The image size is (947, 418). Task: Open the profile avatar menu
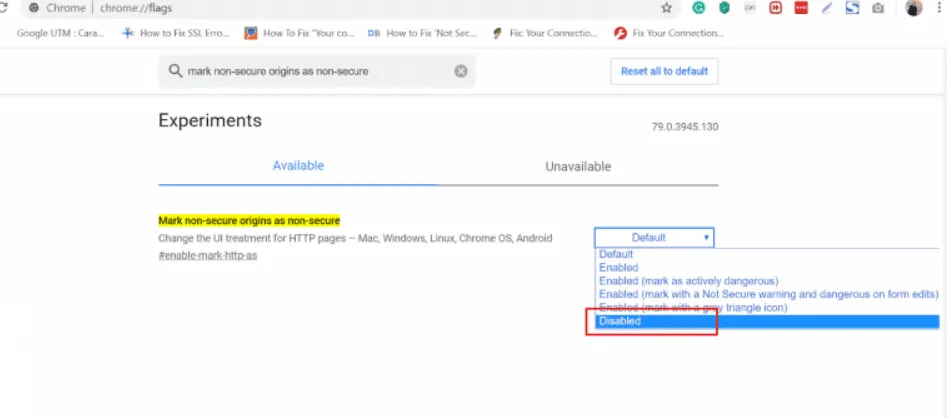(x=914, y=8)
